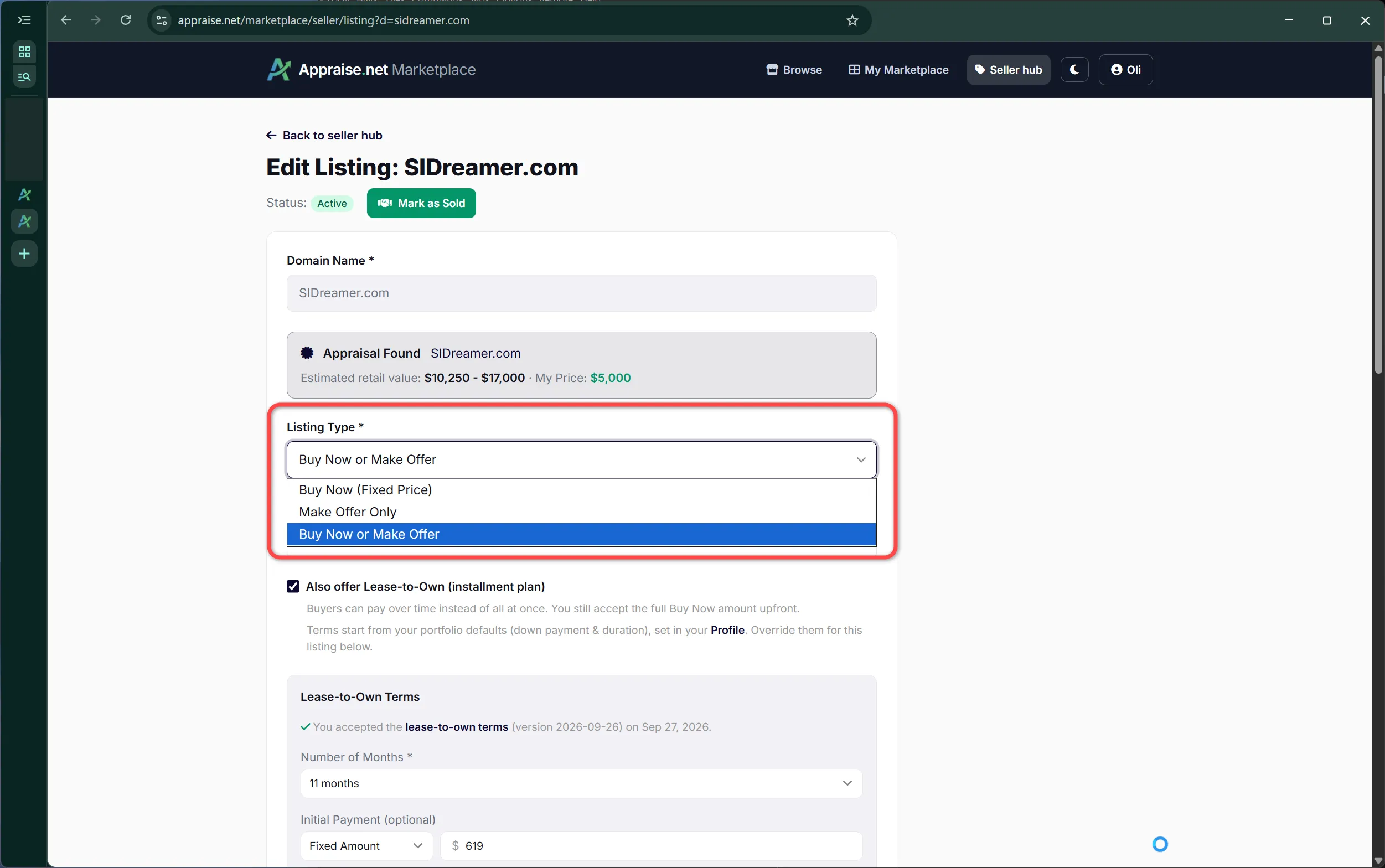Click the Appraisal Found badge icon

tap(307, 353)
